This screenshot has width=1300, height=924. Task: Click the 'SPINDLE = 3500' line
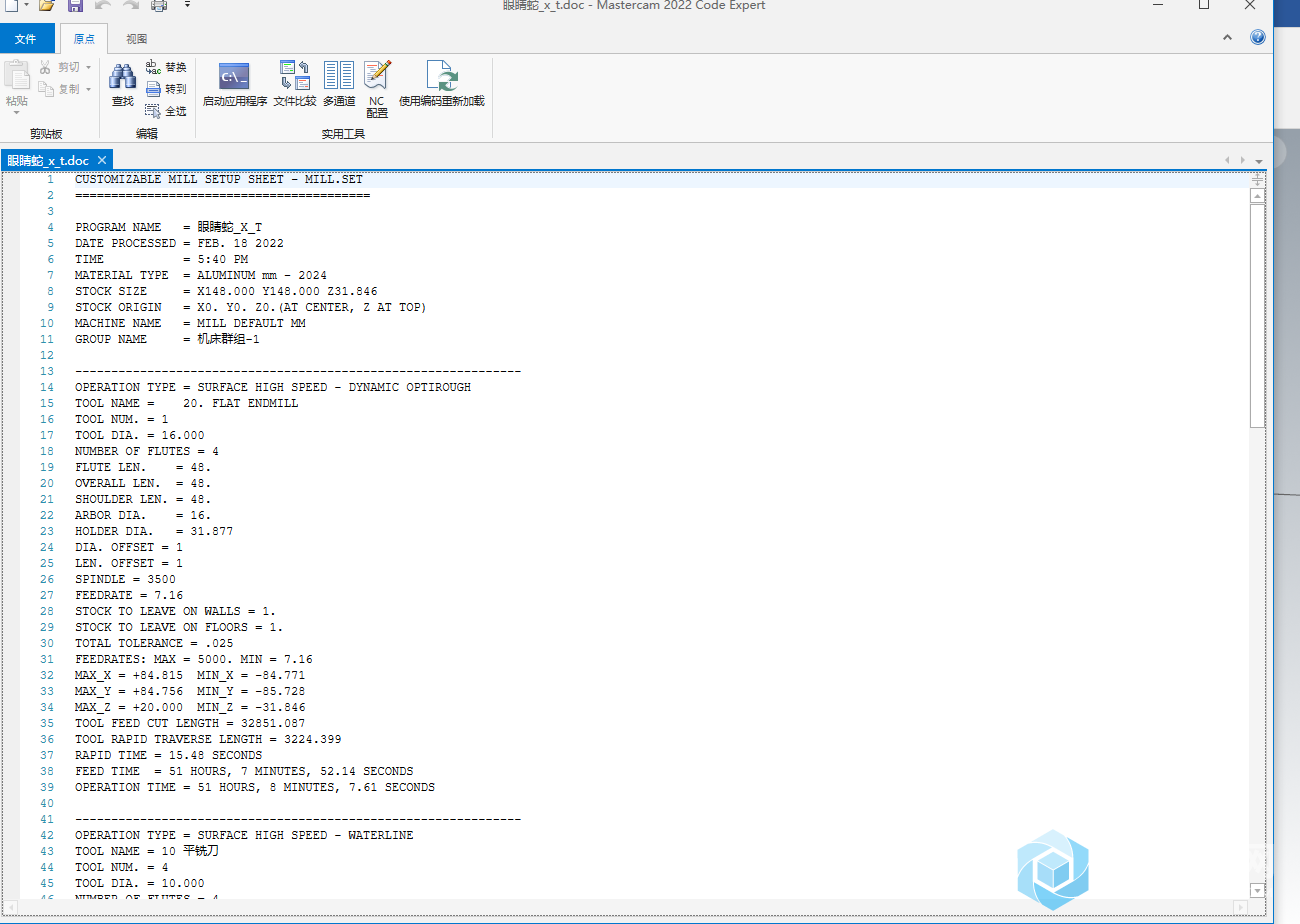tap(125, 579)
